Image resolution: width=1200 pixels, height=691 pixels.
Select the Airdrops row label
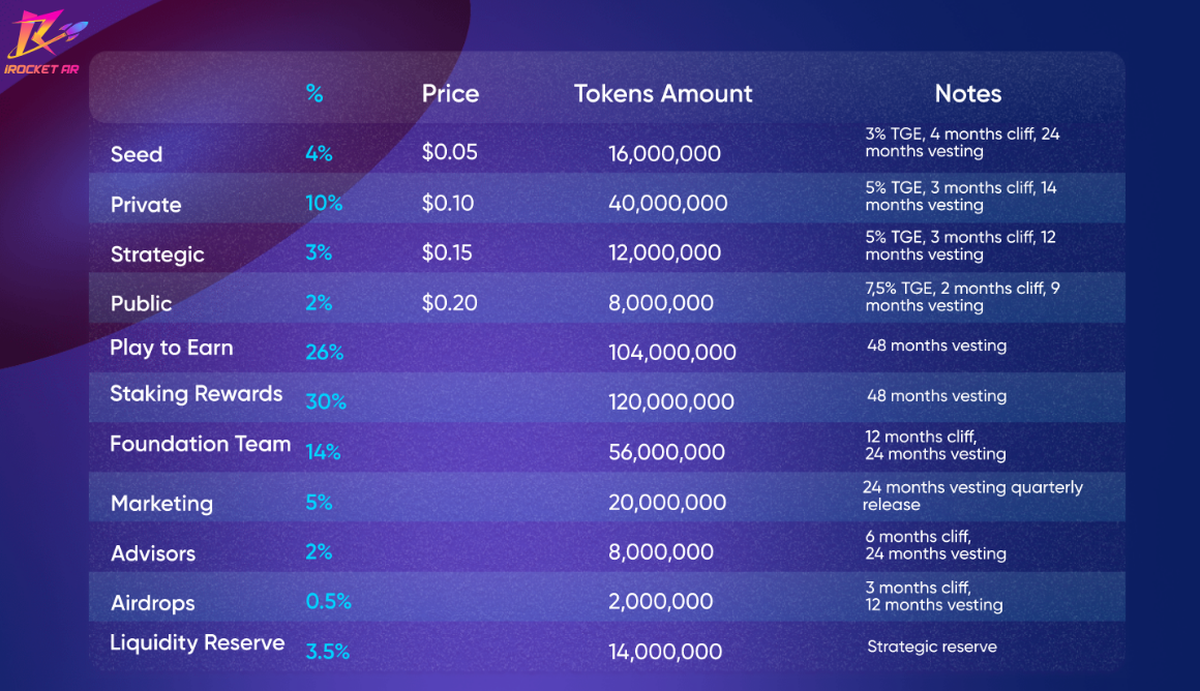pyautogui.click(x=152, y=603)
